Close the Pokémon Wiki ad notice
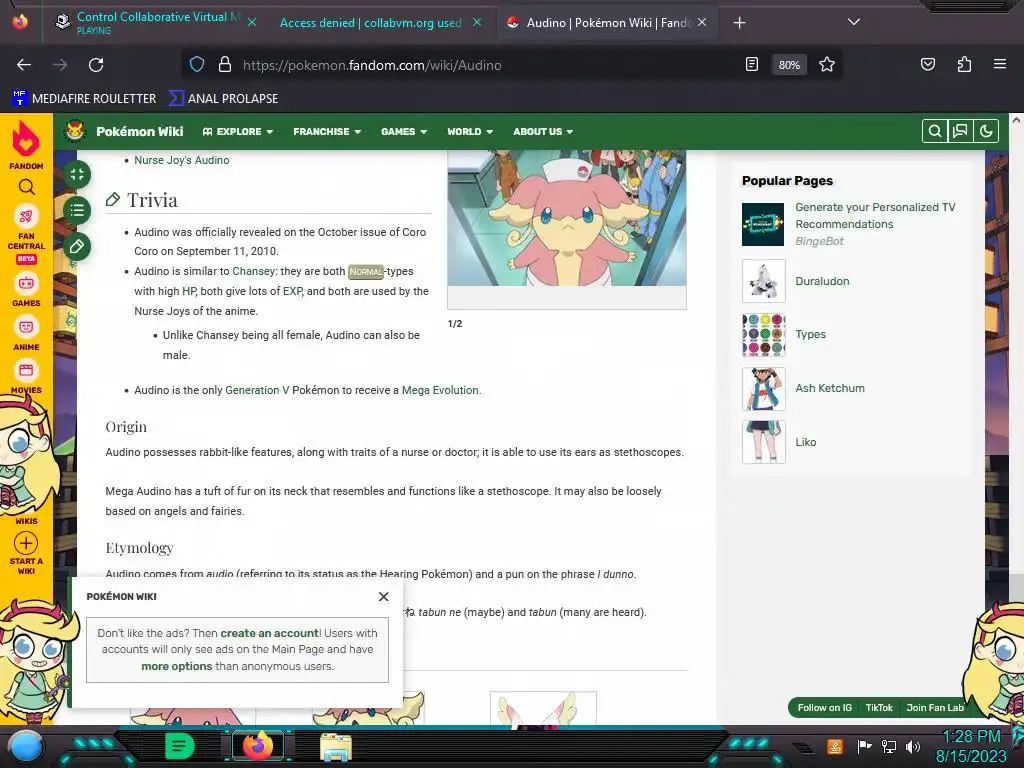 (x=383, y=596)
